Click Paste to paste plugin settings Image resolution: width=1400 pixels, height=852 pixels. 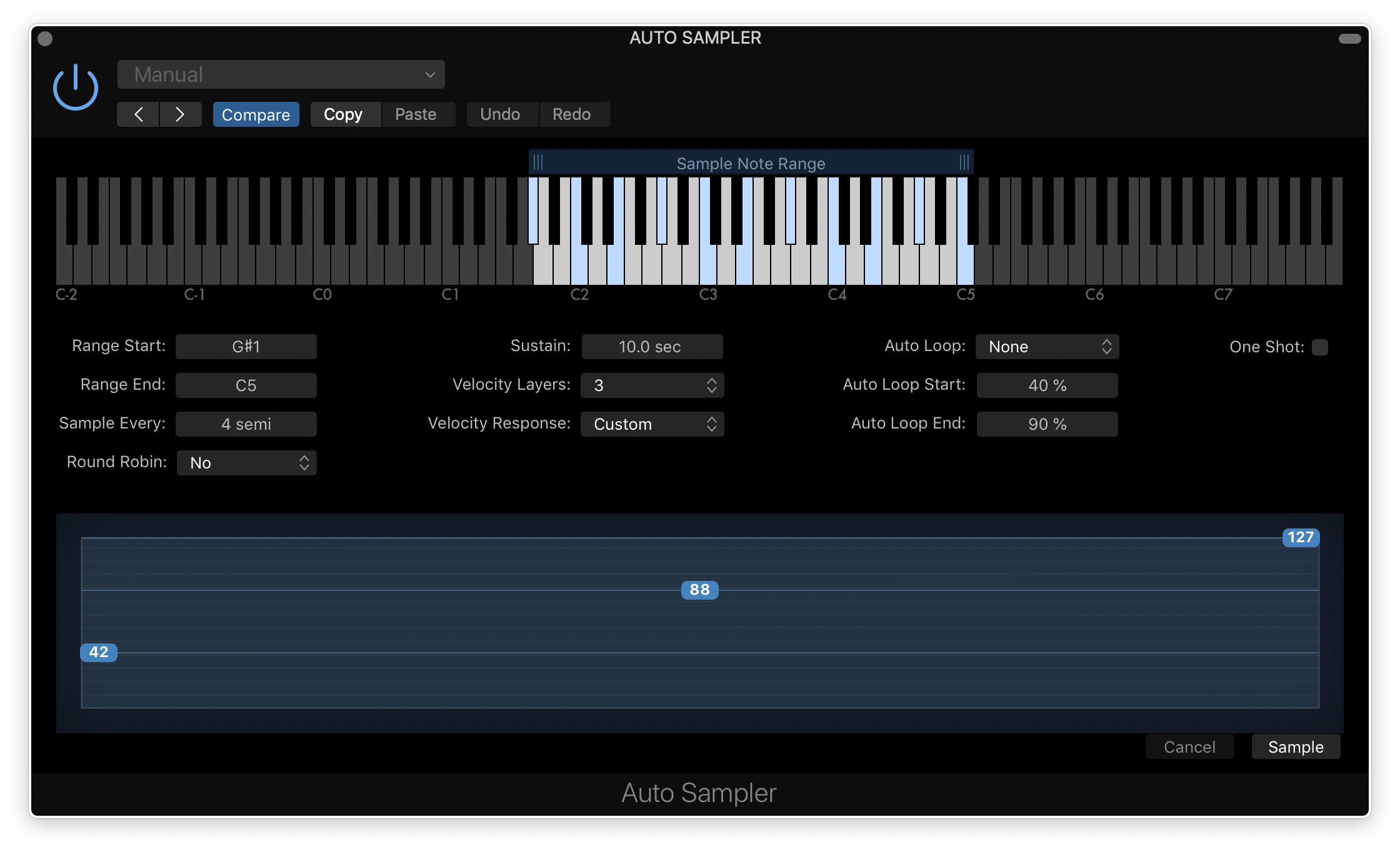[x=416, y=114]
